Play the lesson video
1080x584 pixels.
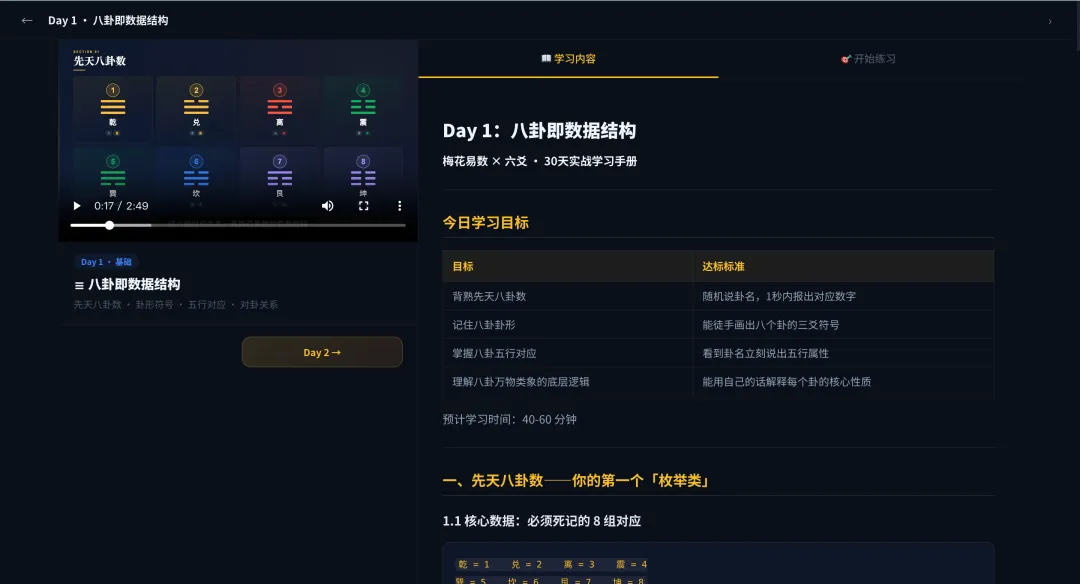click(x=76, y=206)
